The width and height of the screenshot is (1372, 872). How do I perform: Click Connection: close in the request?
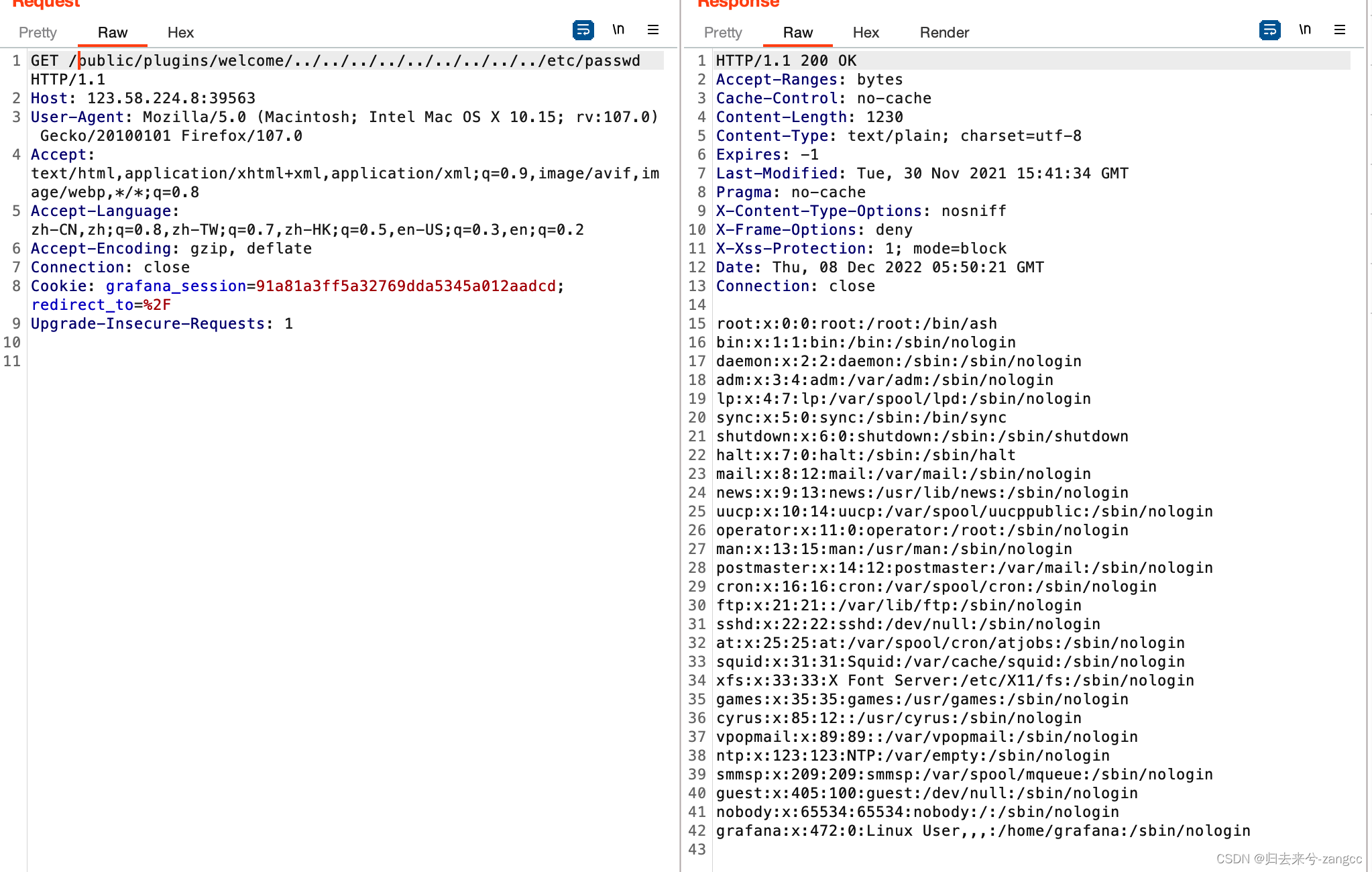click(x=110, y=267)
